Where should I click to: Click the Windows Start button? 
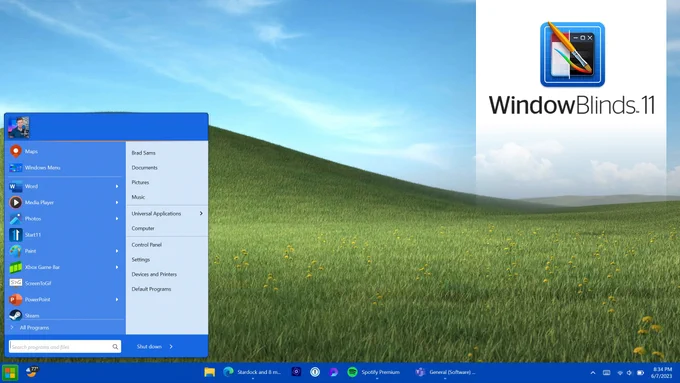(x=10, y=373)
